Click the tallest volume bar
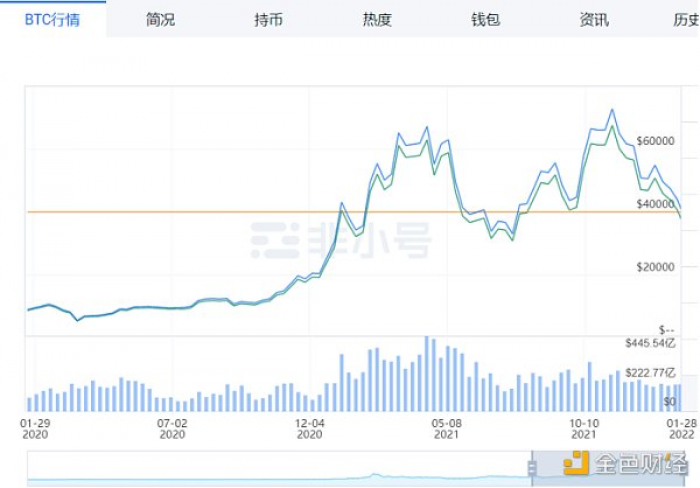Screen dimensions: 700x488 (427, 374)
